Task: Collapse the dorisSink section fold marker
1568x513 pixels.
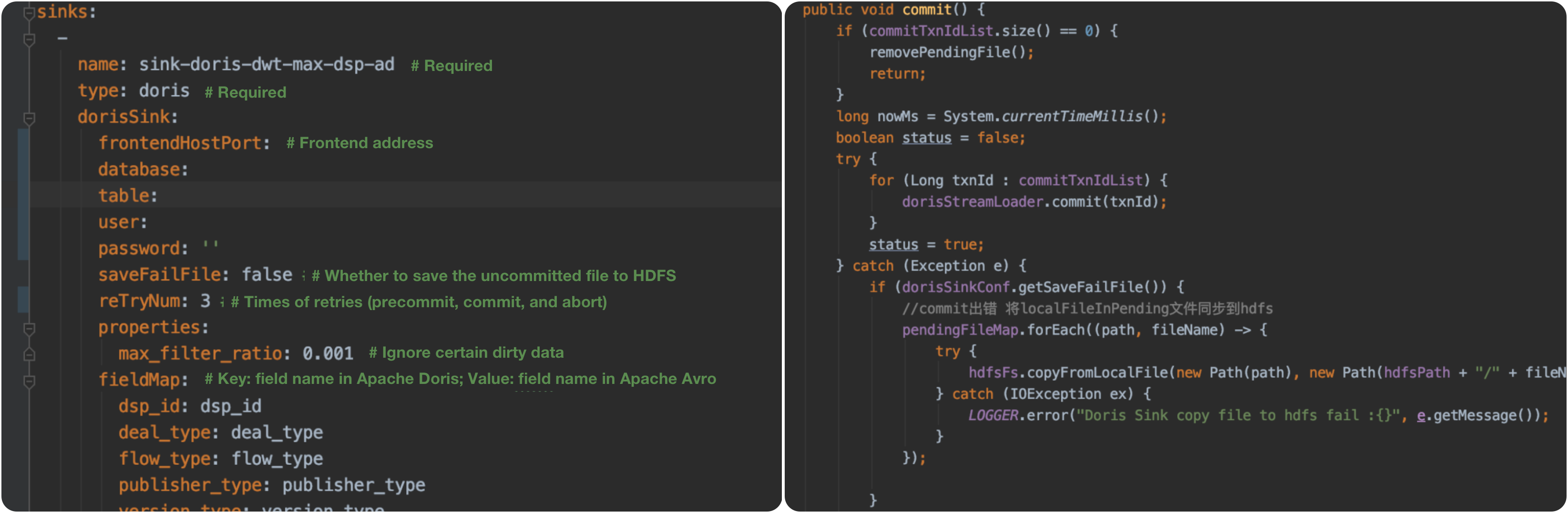Action: point(29,117)
